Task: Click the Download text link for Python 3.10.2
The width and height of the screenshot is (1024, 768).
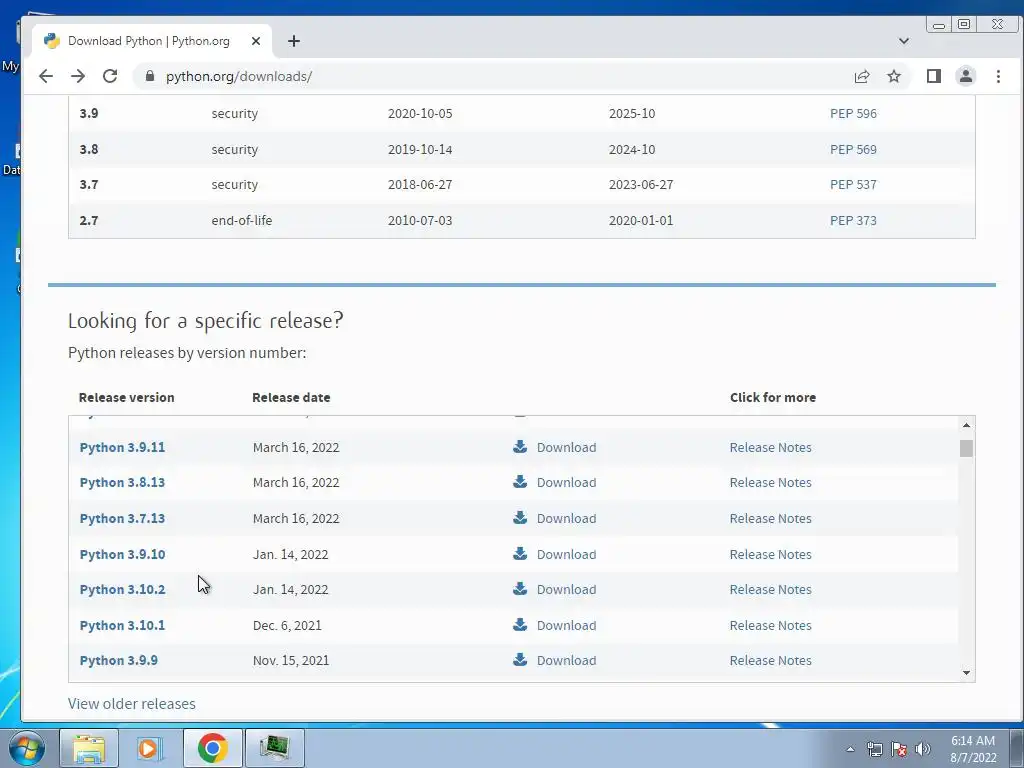Action: (x=566, y=590)
